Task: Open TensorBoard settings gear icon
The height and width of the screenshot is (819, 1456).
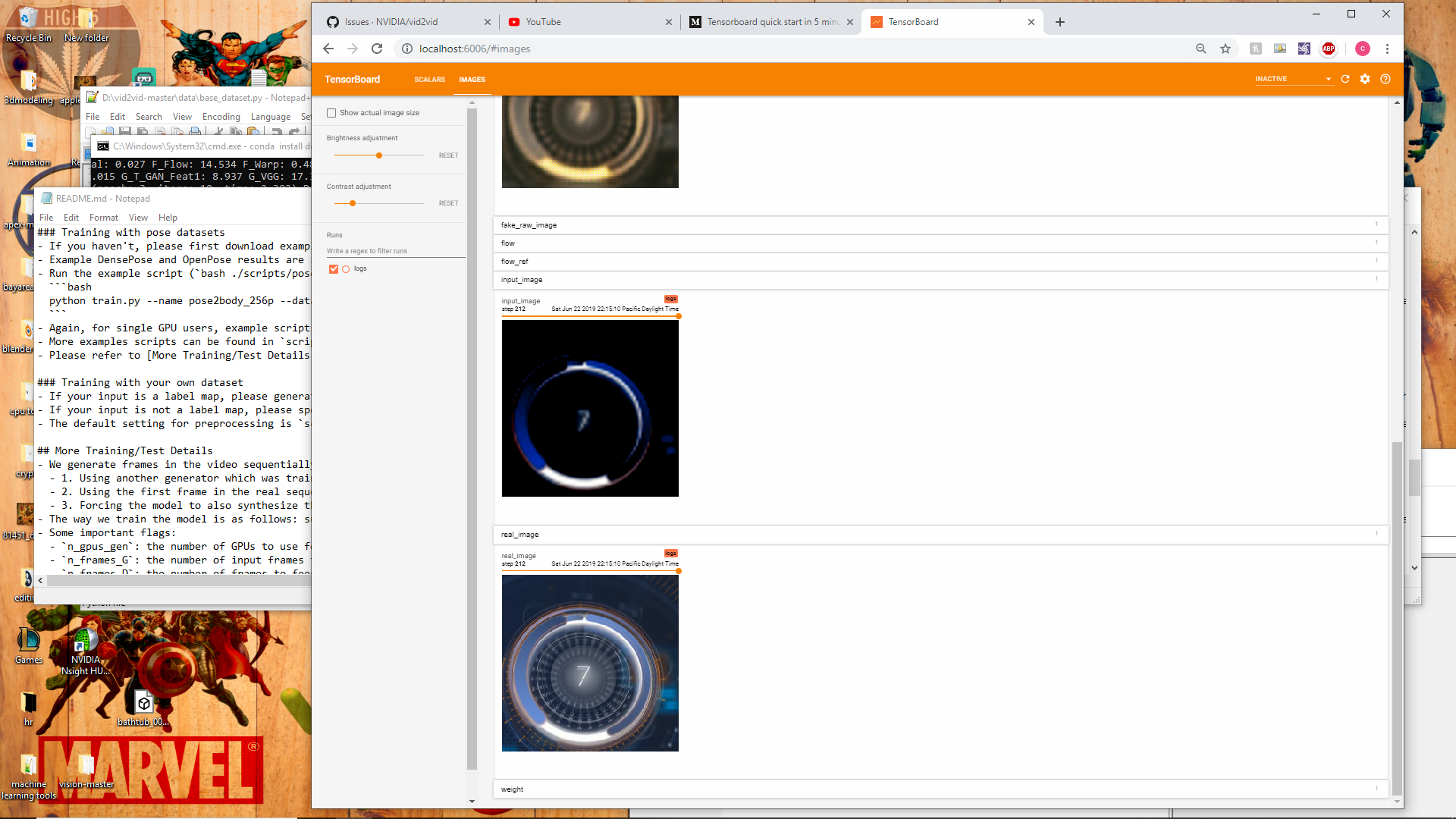Action: 1365,79
